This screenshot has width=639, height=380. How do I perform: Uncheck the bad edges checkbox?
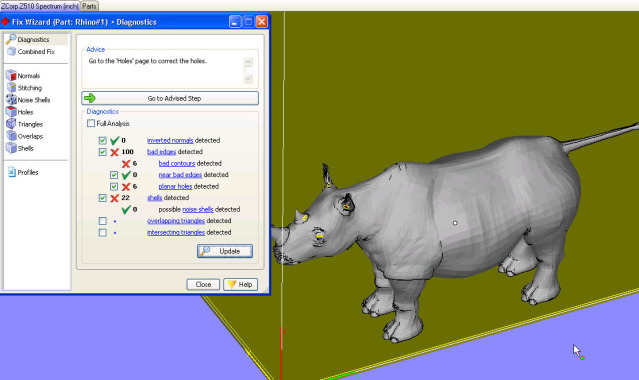click(x=102, y=152)
